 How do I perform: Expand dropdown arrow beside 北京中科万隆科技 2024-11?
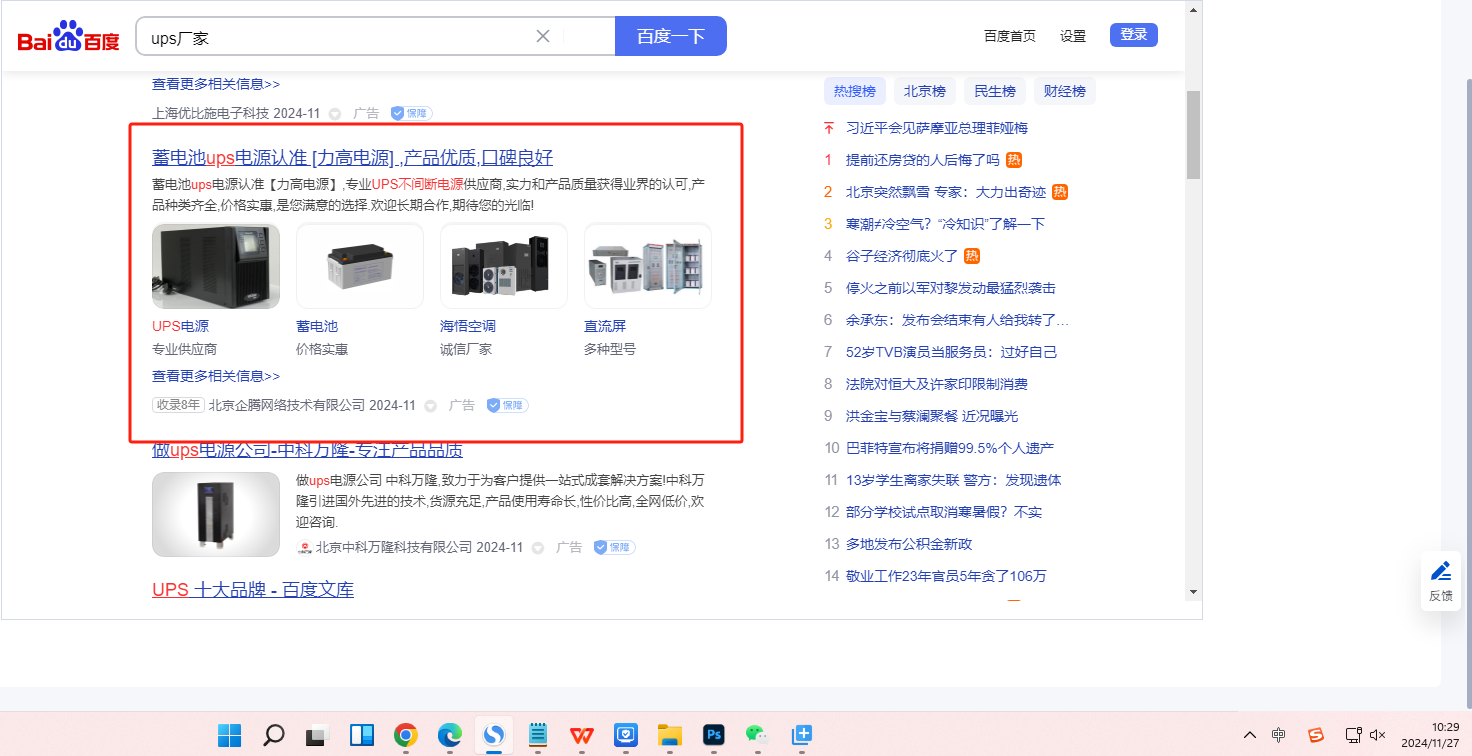[538, 548]
